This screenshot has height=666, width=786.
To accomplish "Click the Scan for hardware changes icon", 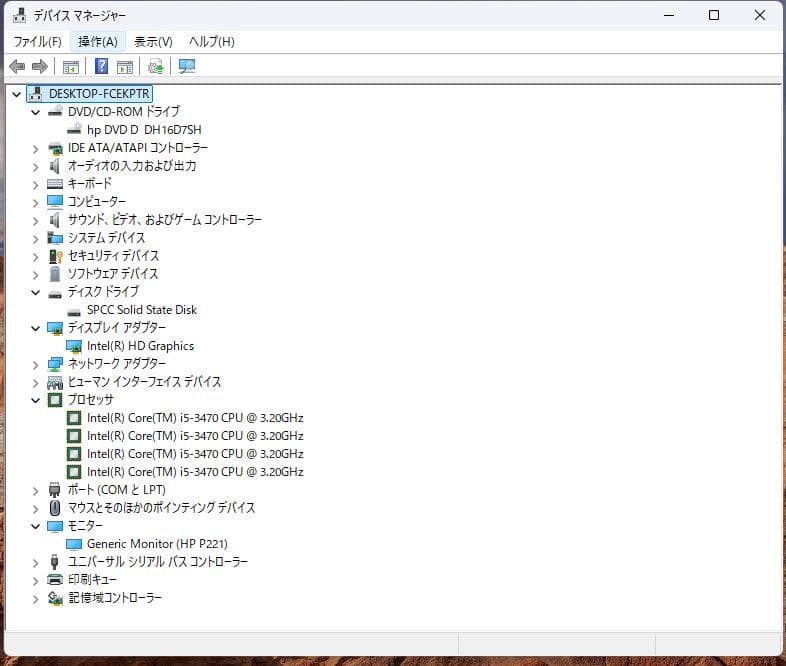I will (x=187, y=67).
